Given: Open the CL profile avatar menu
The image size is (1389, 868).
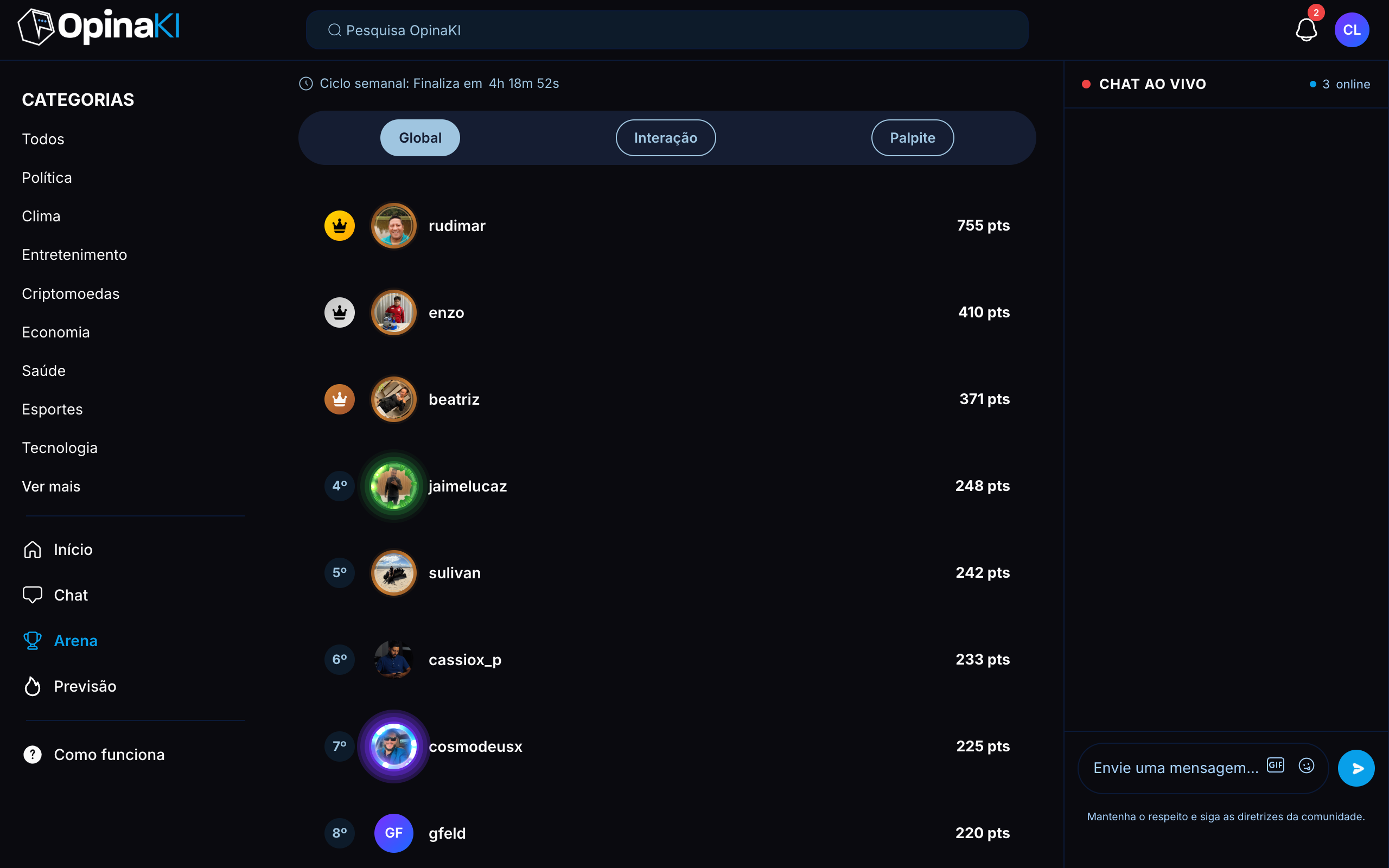Looking at the screenshot, I should pos(1352,30).
